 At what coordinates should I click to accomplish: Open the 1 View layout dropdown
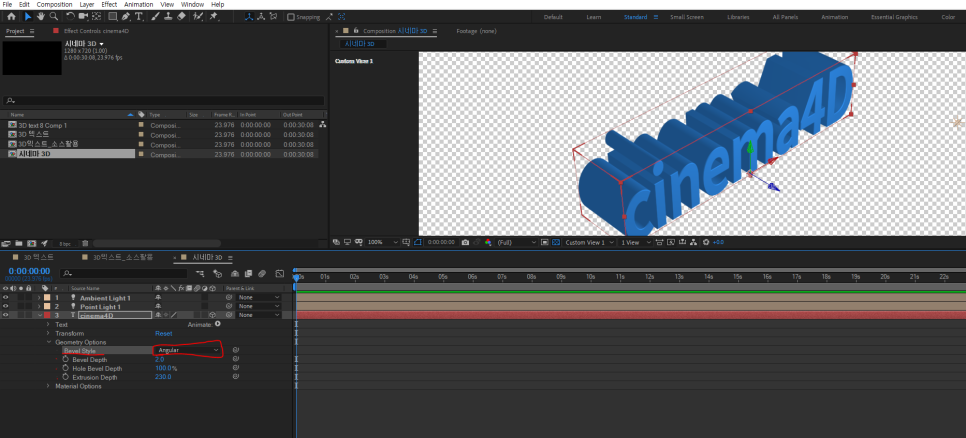(635, 242)
